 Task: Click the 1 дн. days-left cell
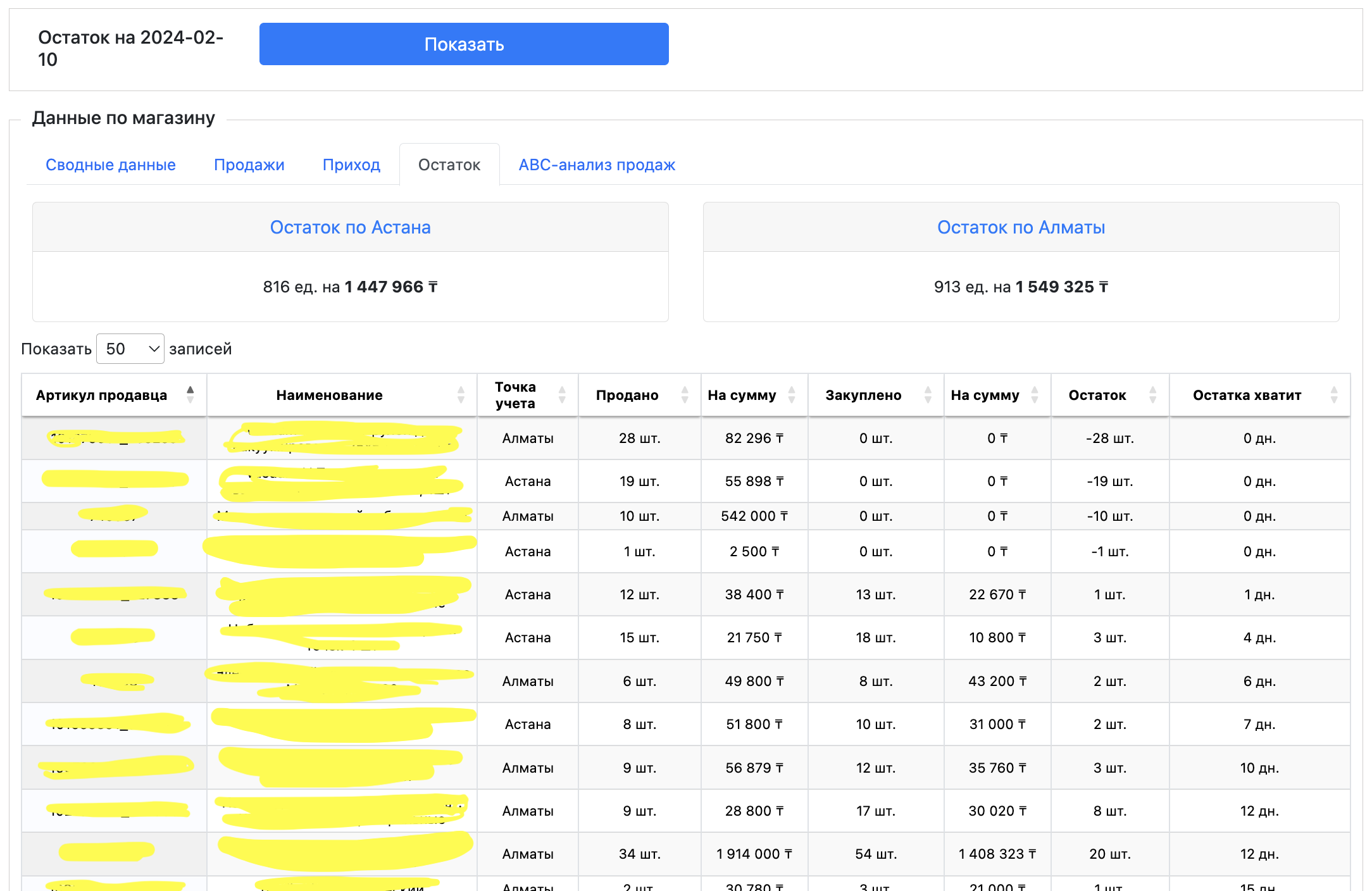pos(1259,594)
